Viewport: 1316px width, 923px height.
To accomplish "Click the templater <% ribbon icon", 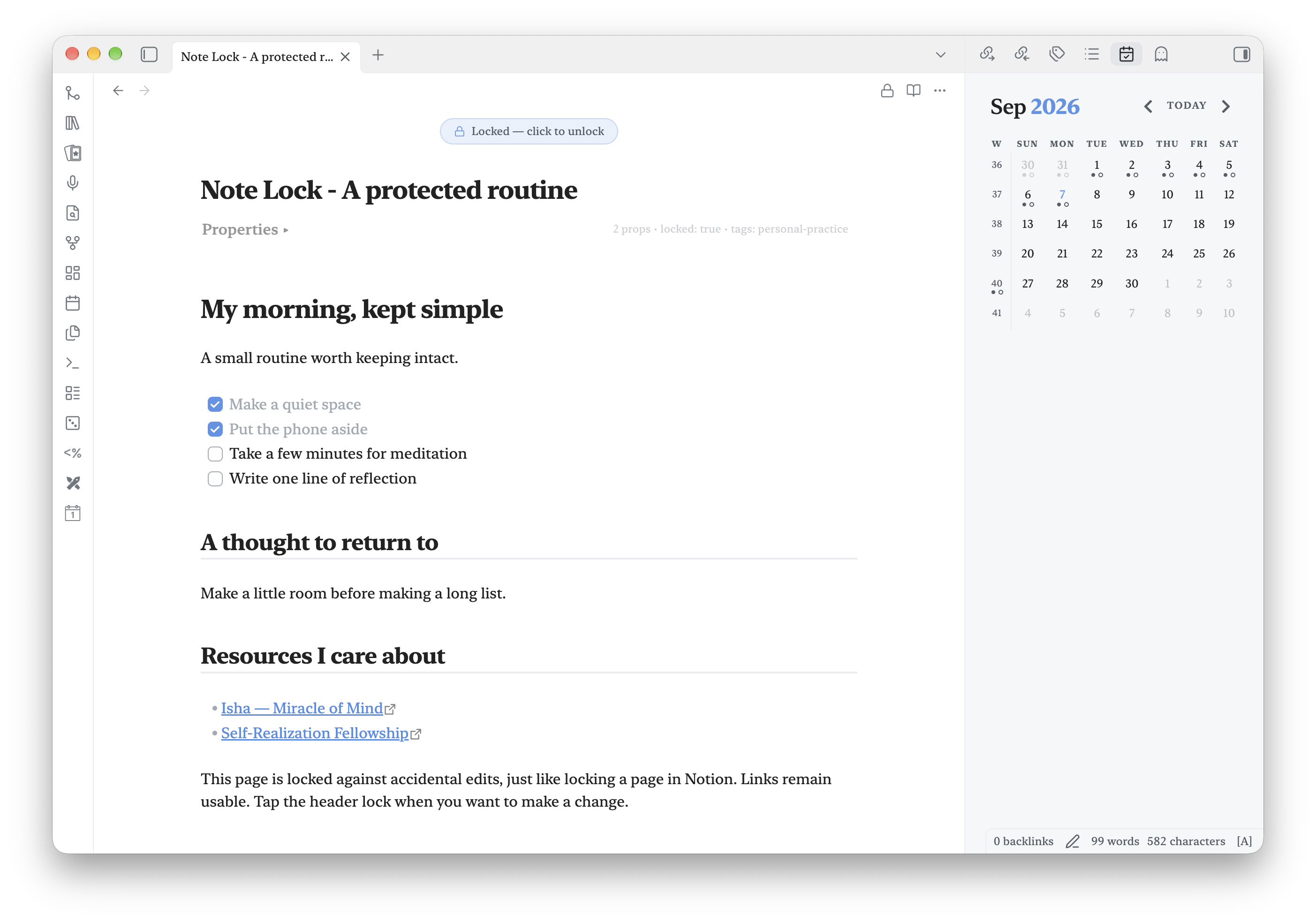I will tap(73, 453).
